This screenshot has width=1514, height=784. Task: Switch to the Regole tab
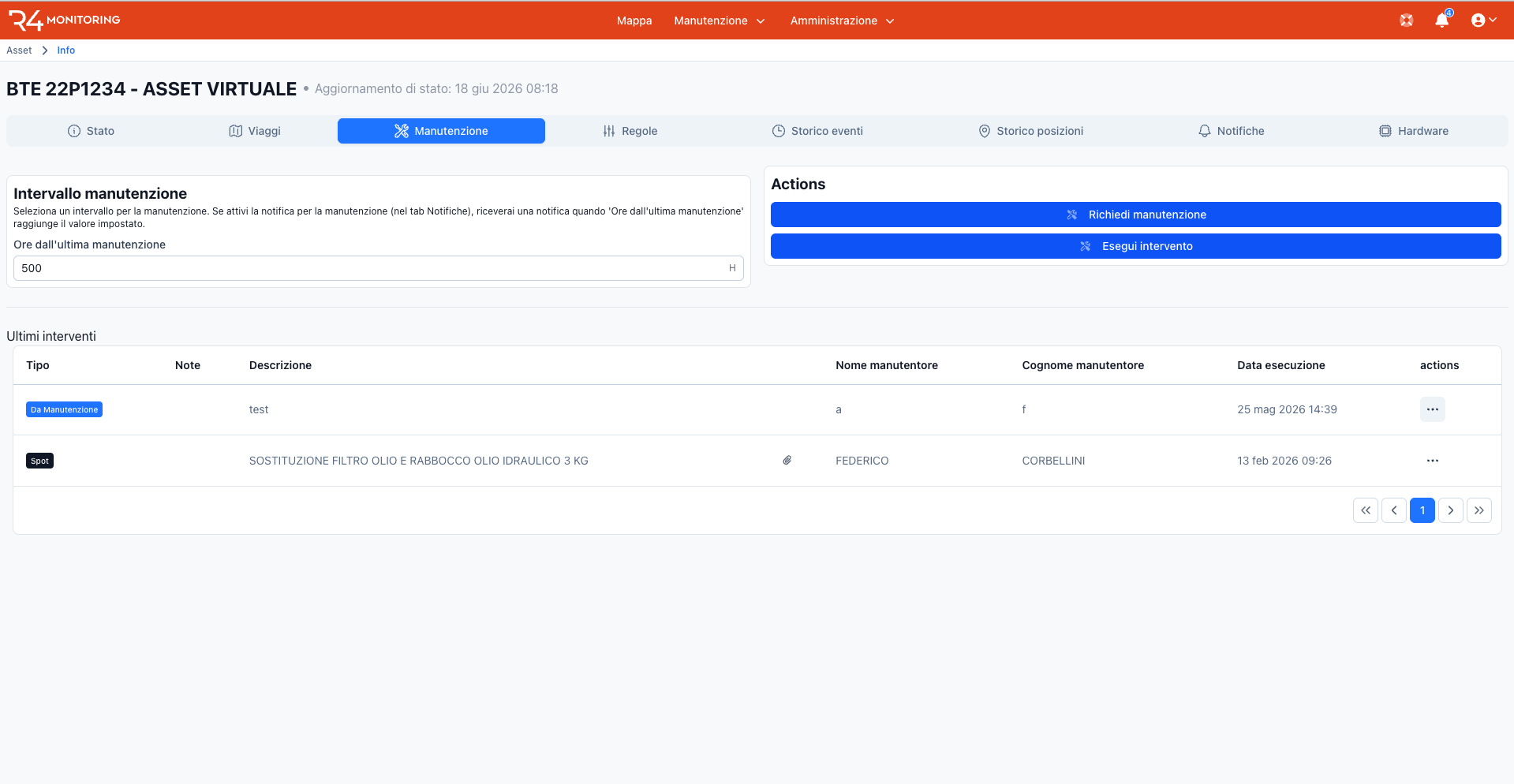tap(630, 131)
